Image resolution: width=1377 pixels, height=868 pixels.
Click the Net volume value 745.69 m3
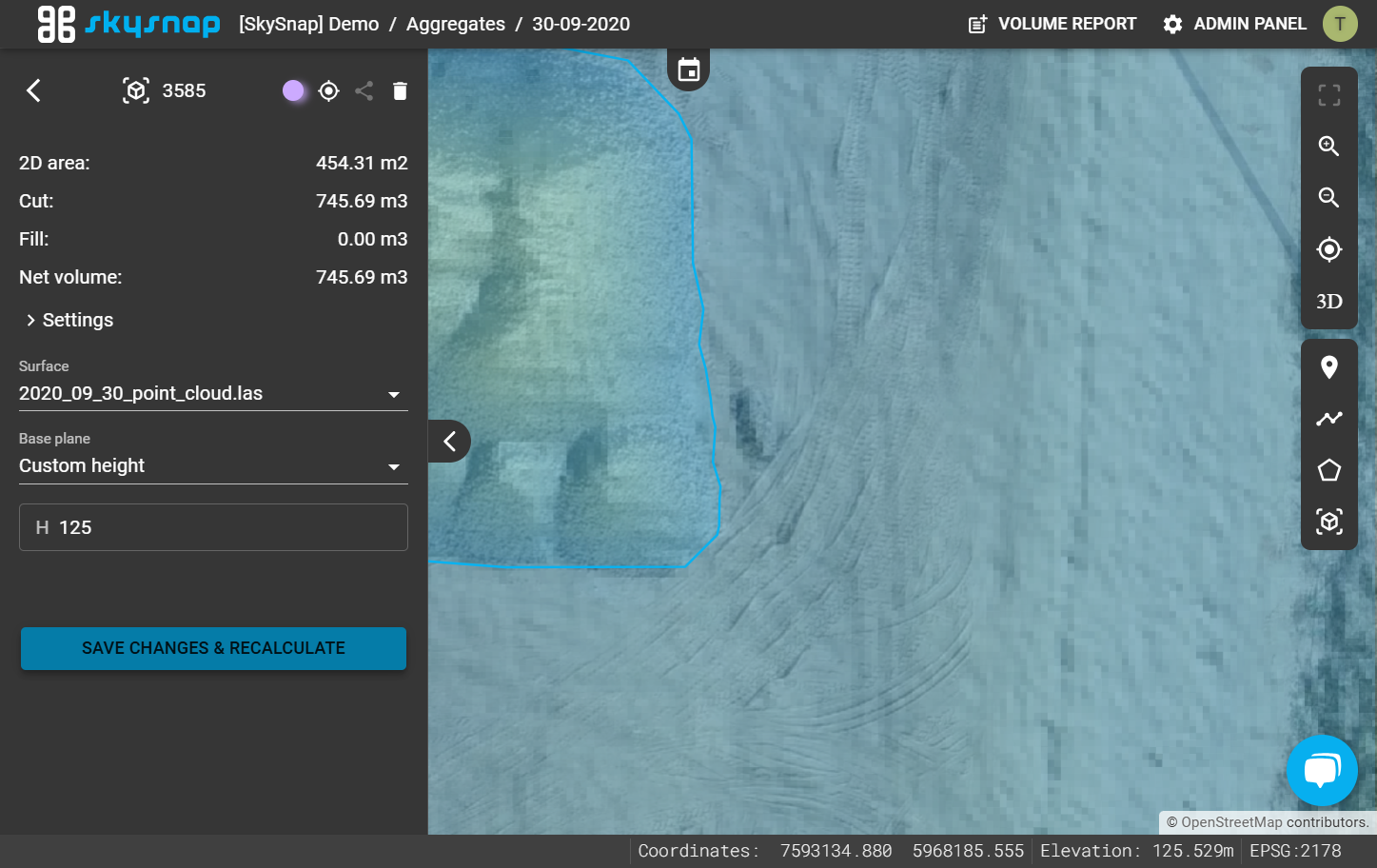tap(362, 277)
